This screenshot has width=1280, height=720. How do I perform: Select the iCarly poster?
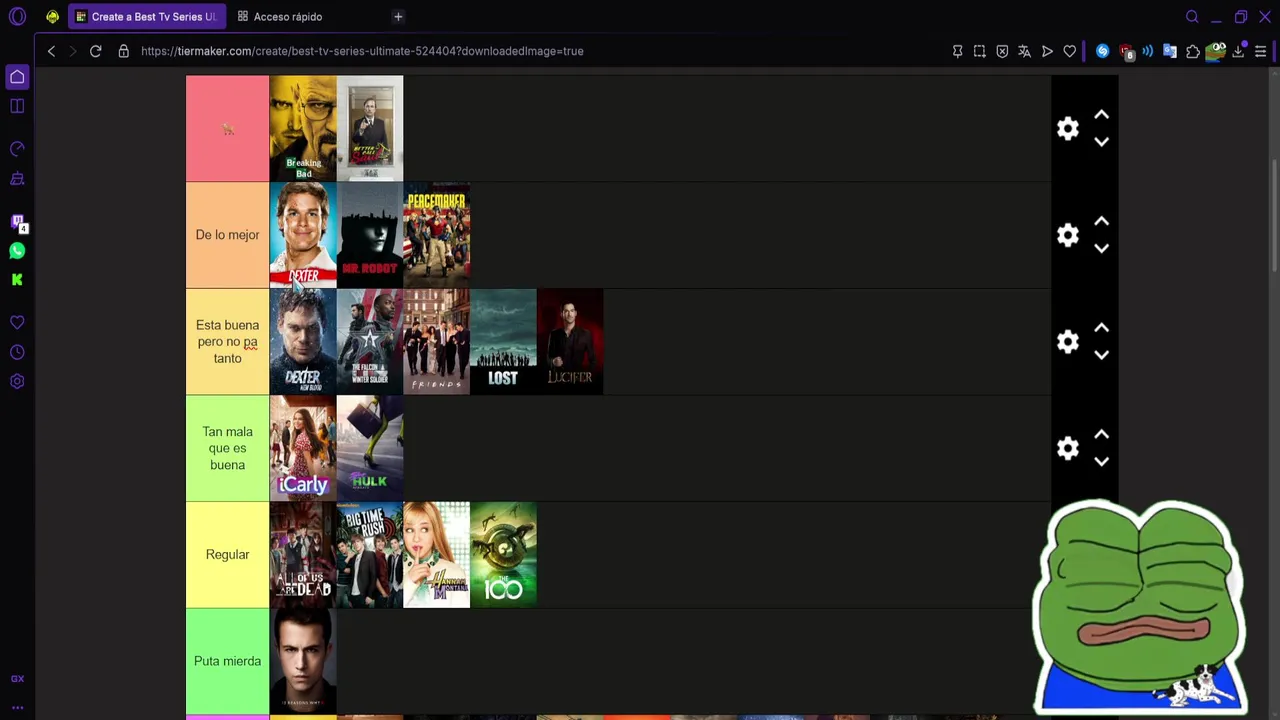[303, 448]
